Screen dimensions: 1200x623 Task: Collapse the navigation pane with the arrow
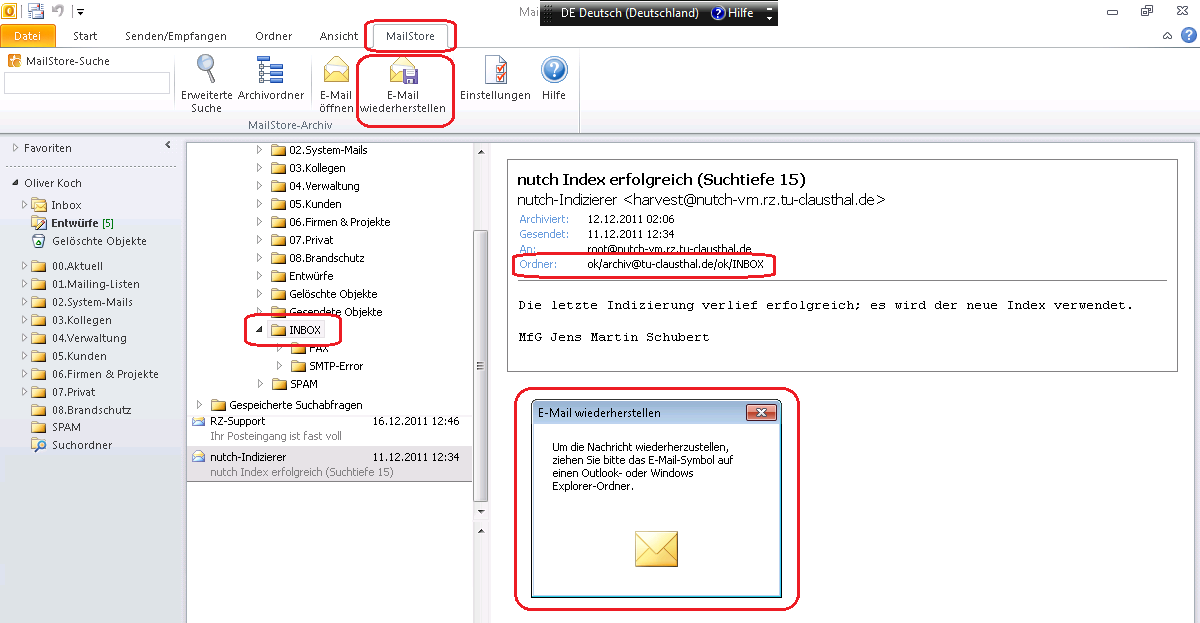(x=168, y=146)
